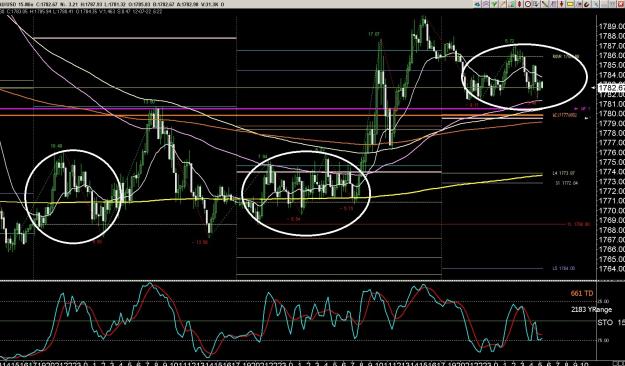Click the green bottle-shaped toolbar icon

coord(511,4)
